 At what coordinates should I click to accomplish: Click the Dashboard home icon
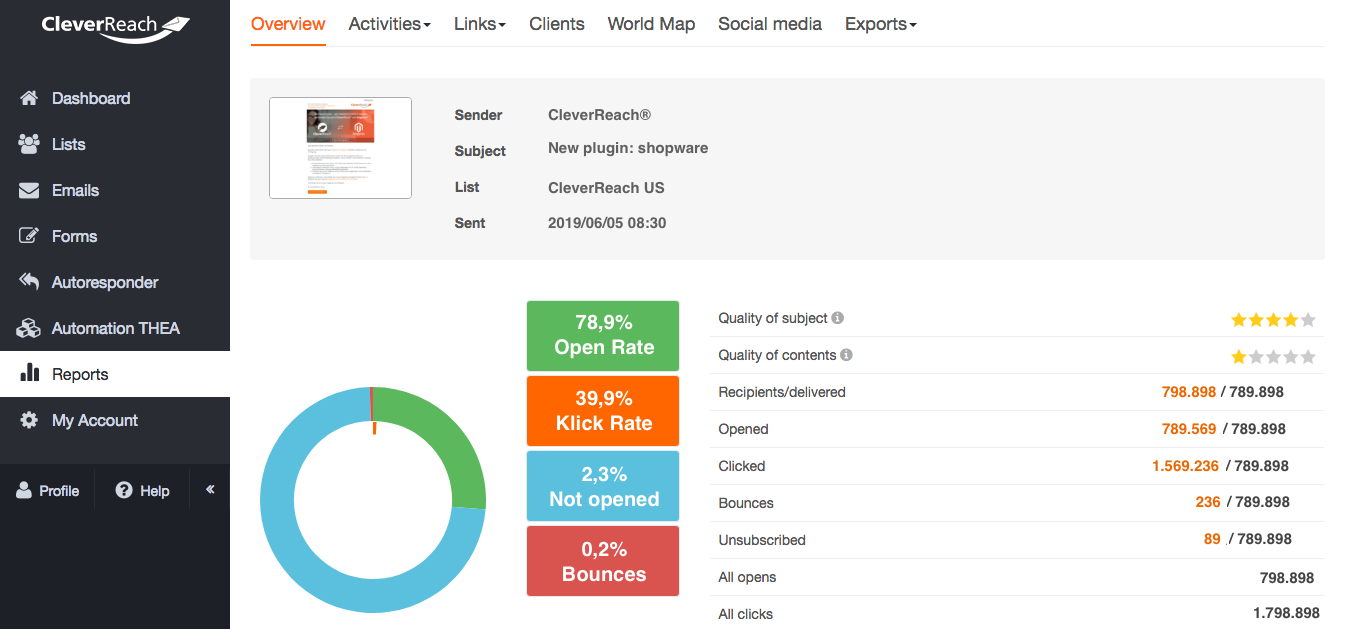pos(29,98)
